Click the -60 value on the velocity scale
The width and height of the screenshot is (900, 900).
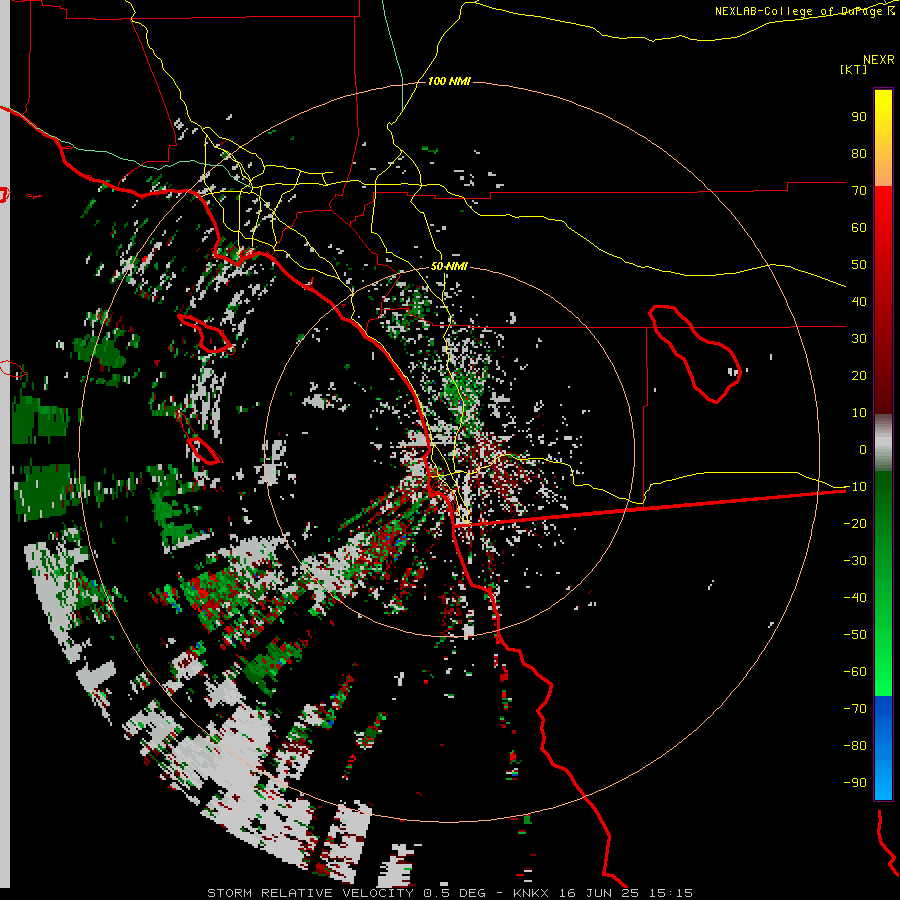point(855,672)
